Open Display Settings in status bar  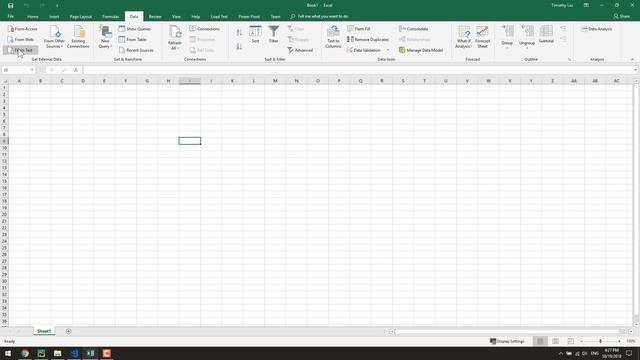[x=507, y=341]
